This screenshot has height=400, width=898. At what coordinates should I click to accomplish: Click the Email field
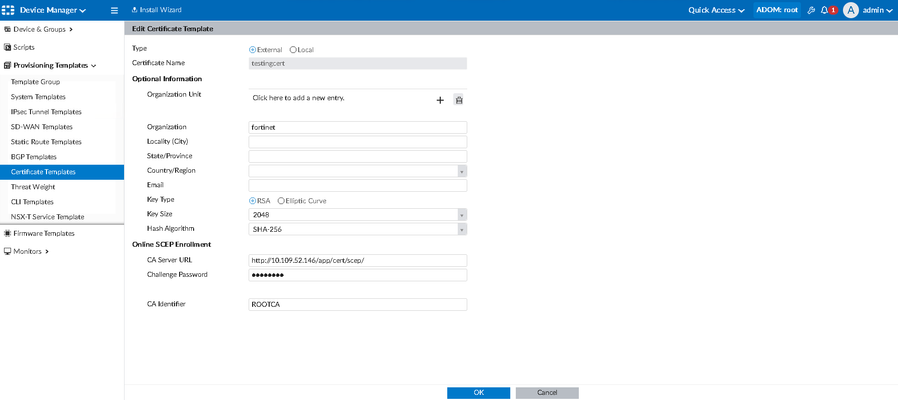(x=358, y=186)
